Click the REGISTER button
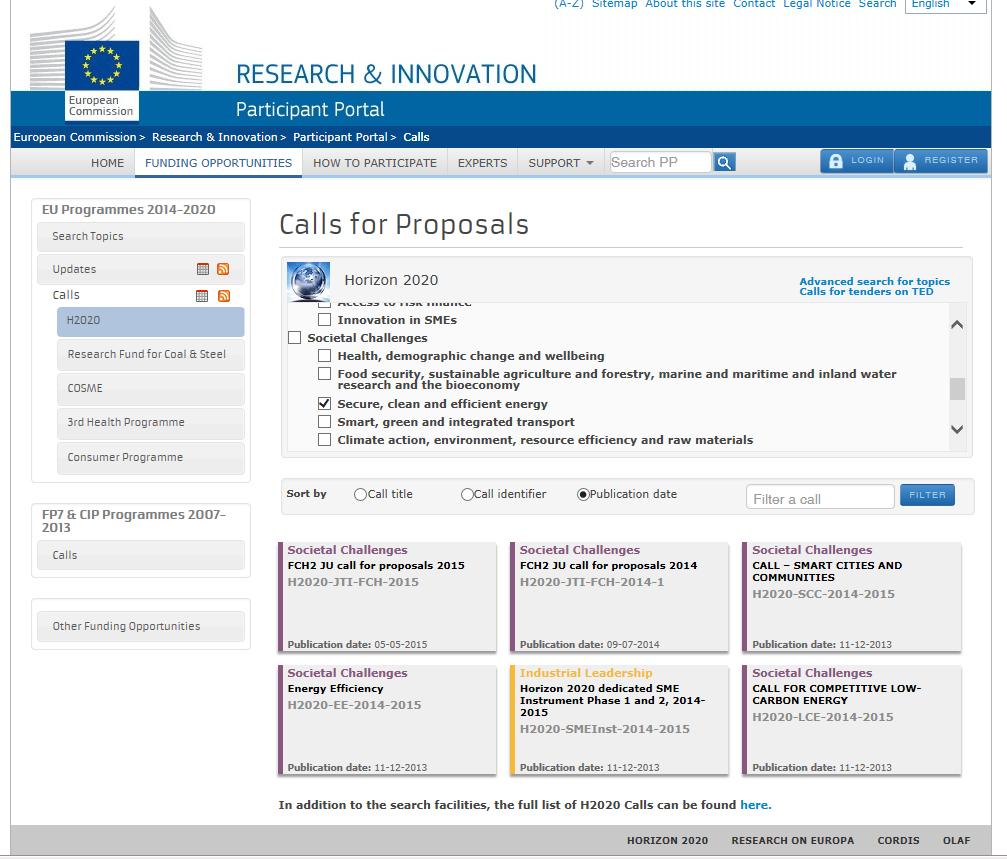 tap(940, 161)
